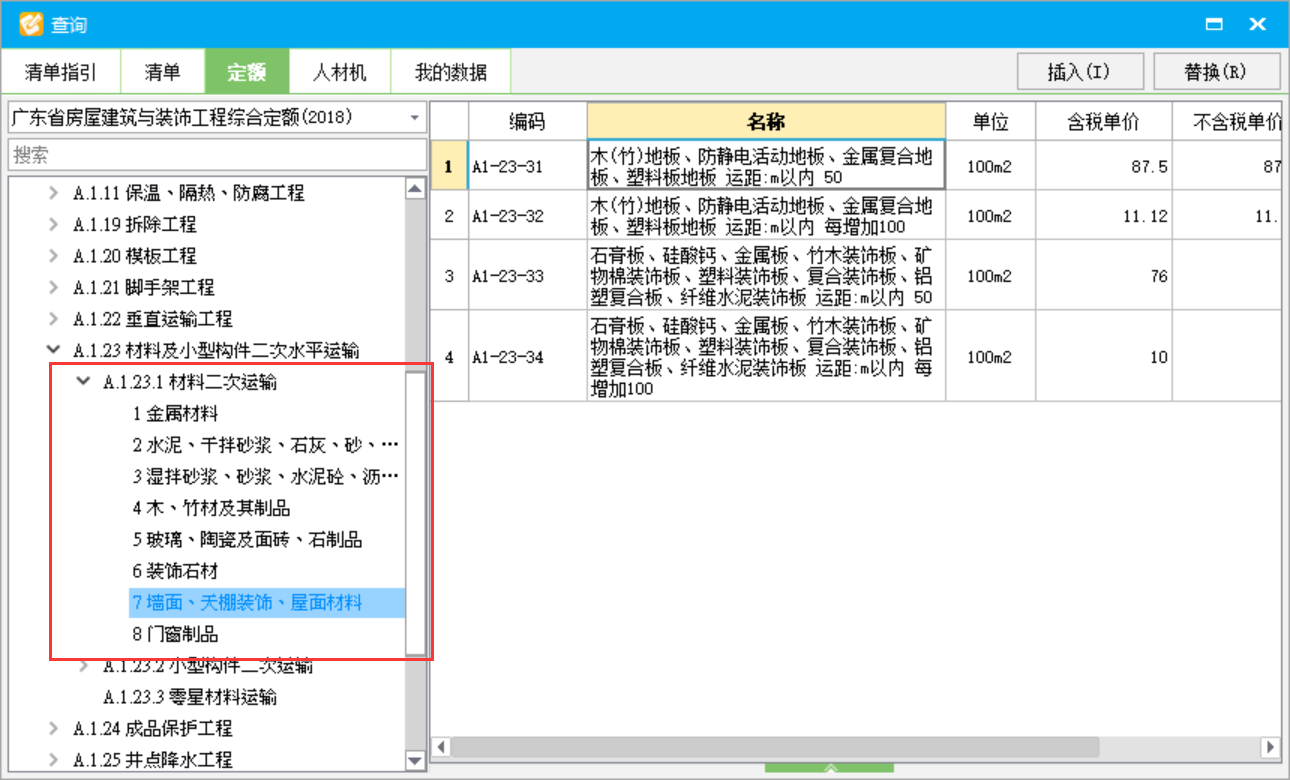The height and width of the screenshot is (780, 1290).
Task: Click the table horizontal scrollbar left arrow
Action: tap(441, 747)
